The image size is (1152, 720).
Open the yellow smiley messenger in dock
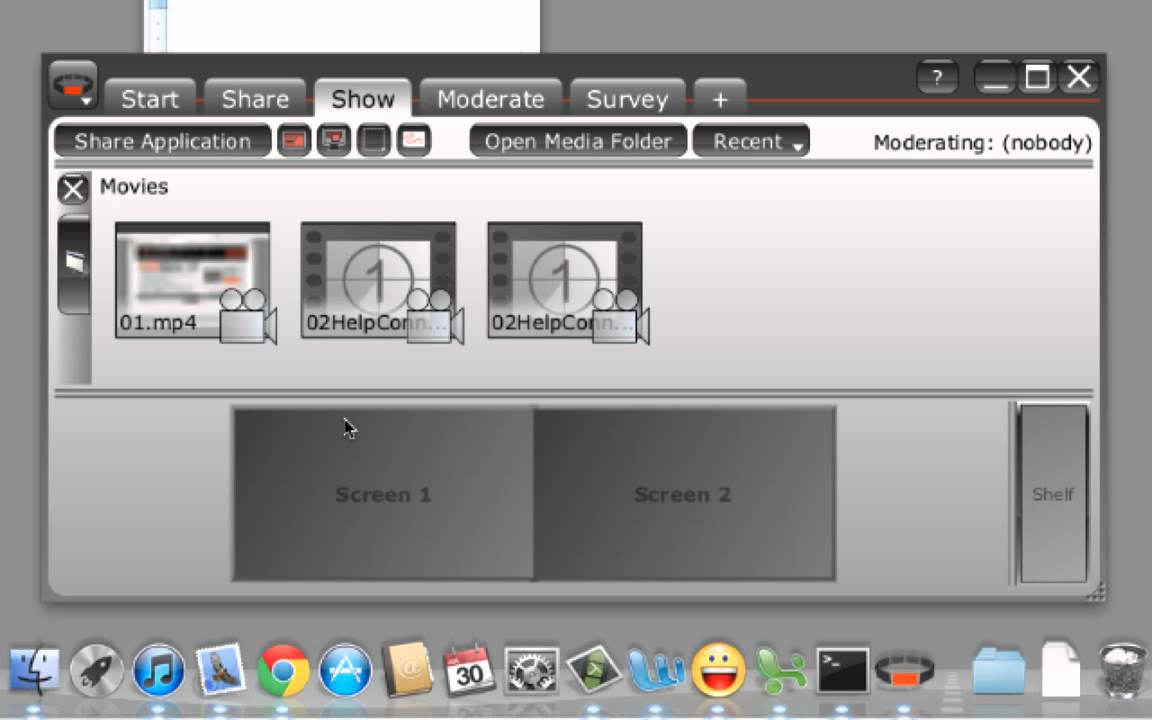(x=718, y=670)
